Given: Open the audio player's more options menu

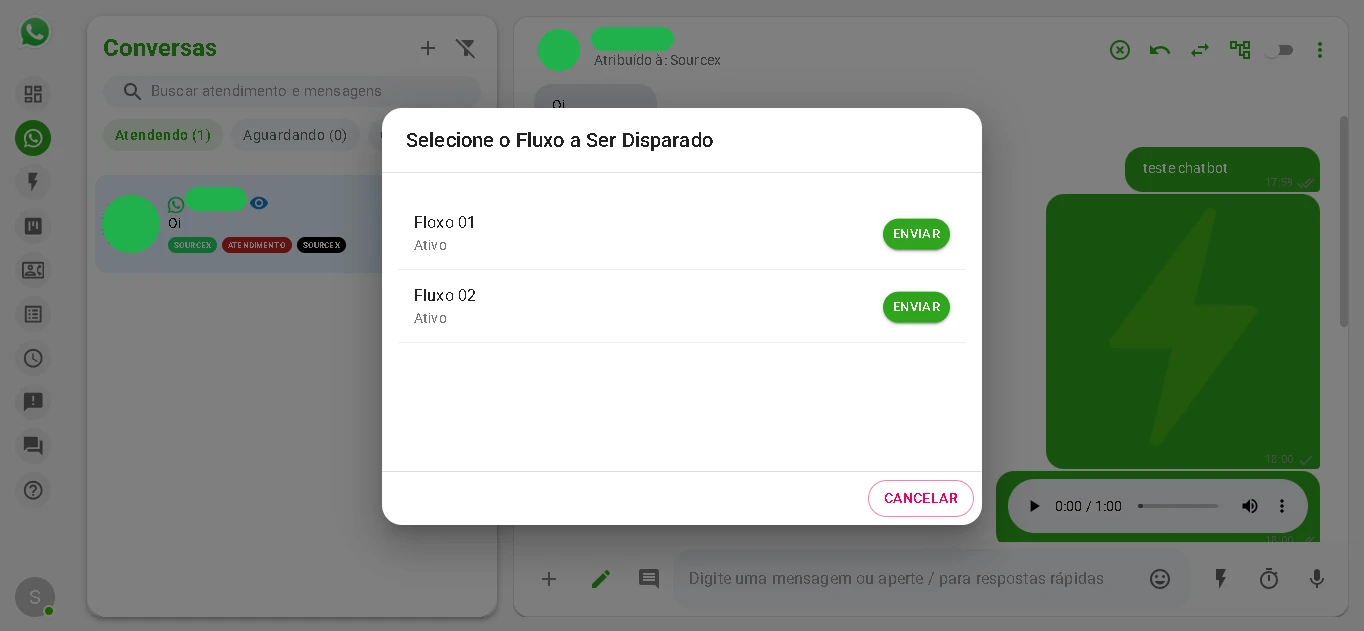Looking at the screenshot, I should click(x=1282, y=506).
